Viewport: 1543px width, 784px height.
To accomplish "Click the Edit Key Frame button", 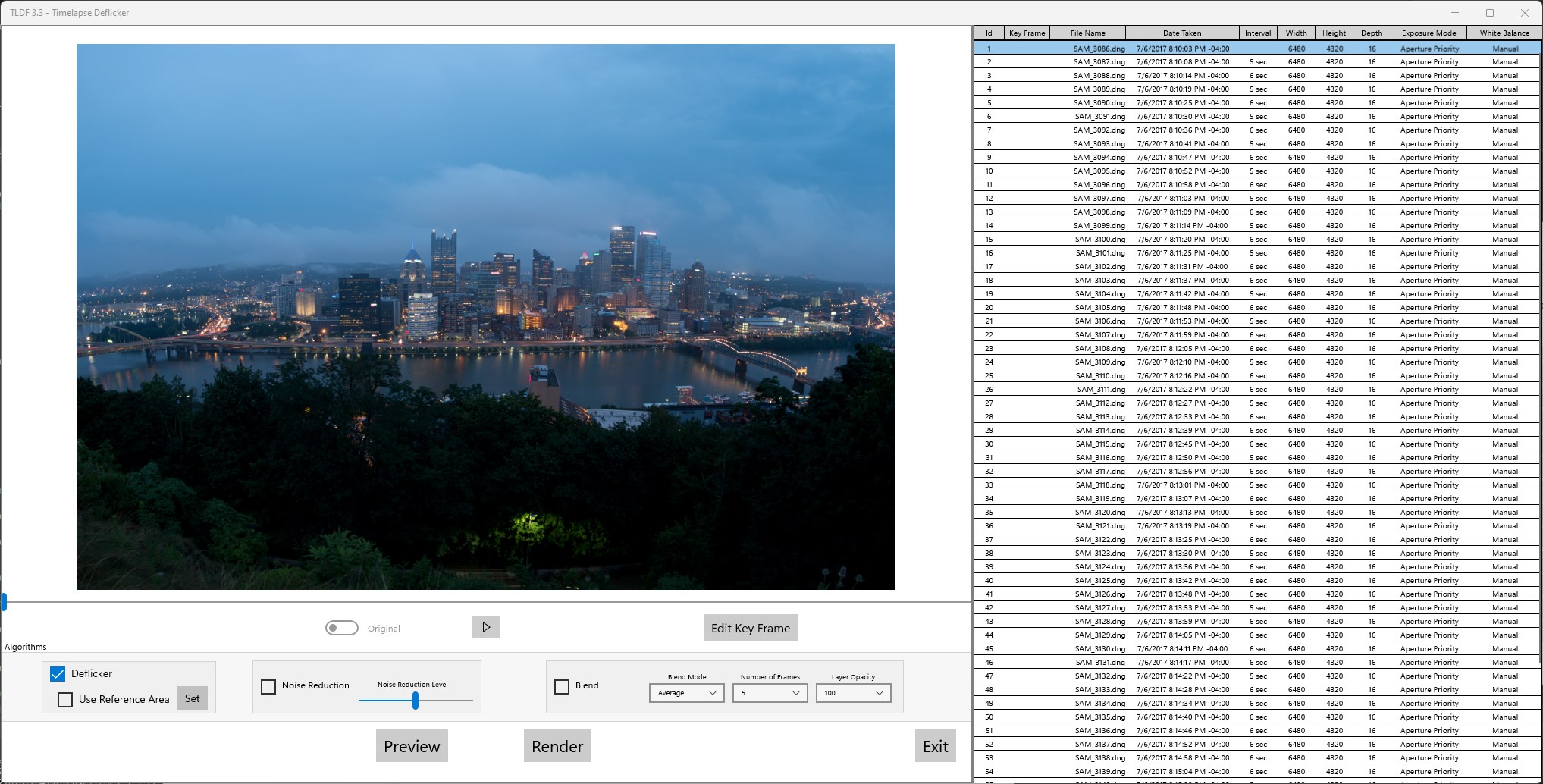I will coord(751,628).
